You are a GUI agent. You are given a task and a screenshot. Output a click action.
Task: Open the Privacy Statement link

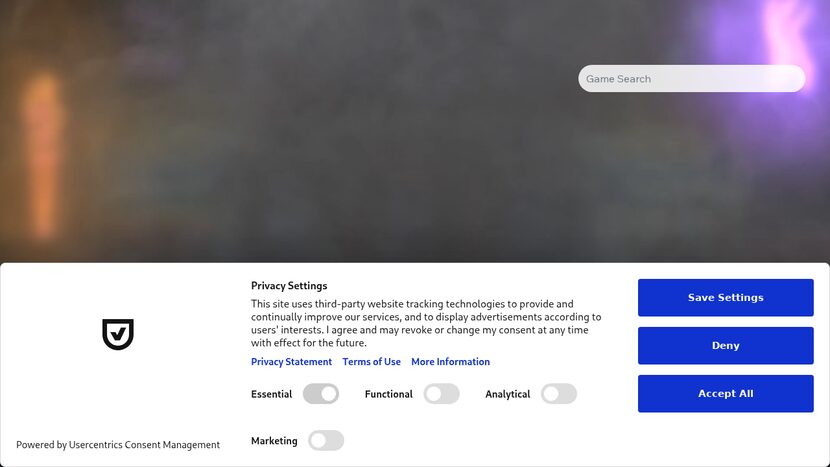pos(291,362)
